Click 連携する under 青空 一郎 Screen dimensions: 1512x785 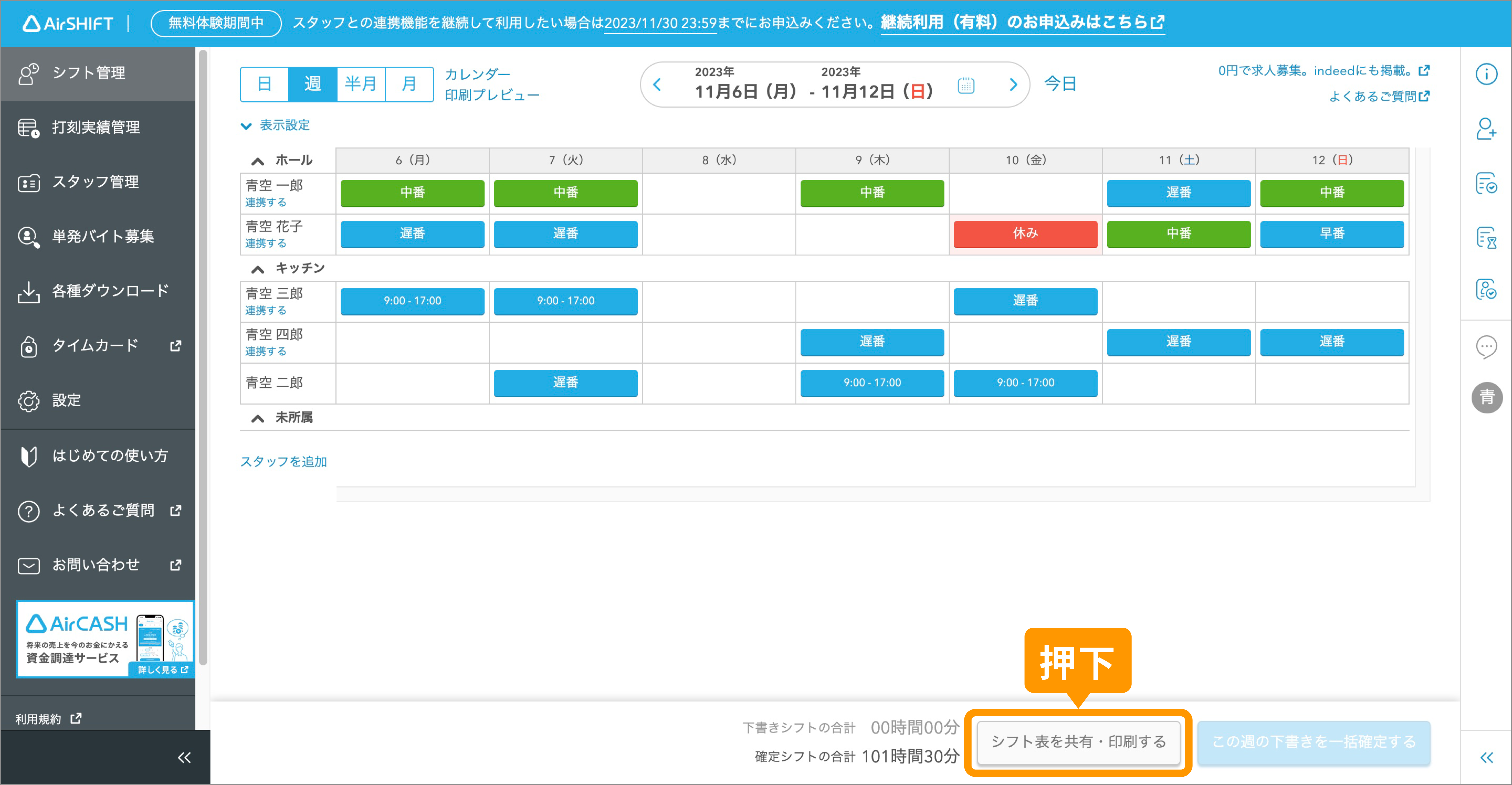(x=266, y=203)
